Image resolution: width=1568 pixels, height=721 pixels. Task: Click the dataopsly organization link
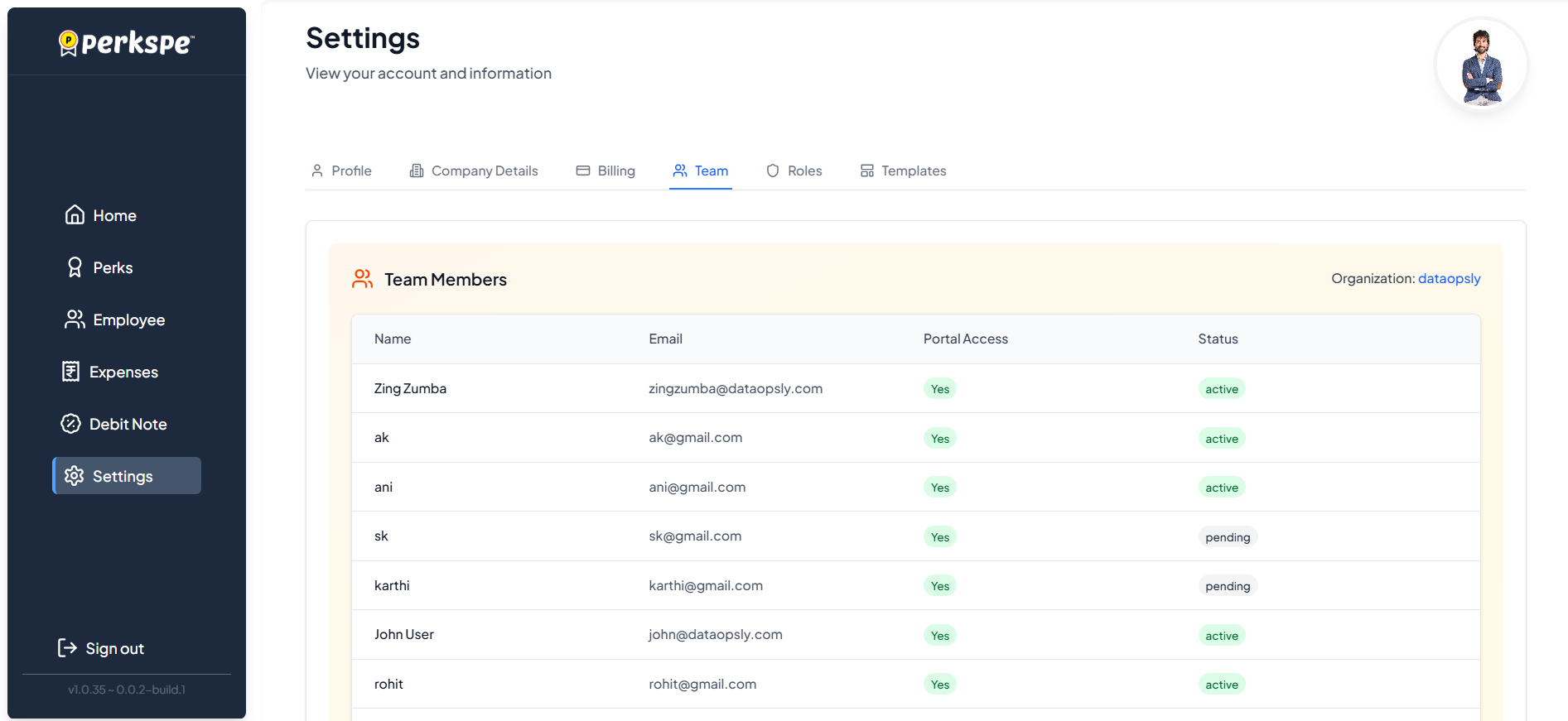(x=1449, y=279)
